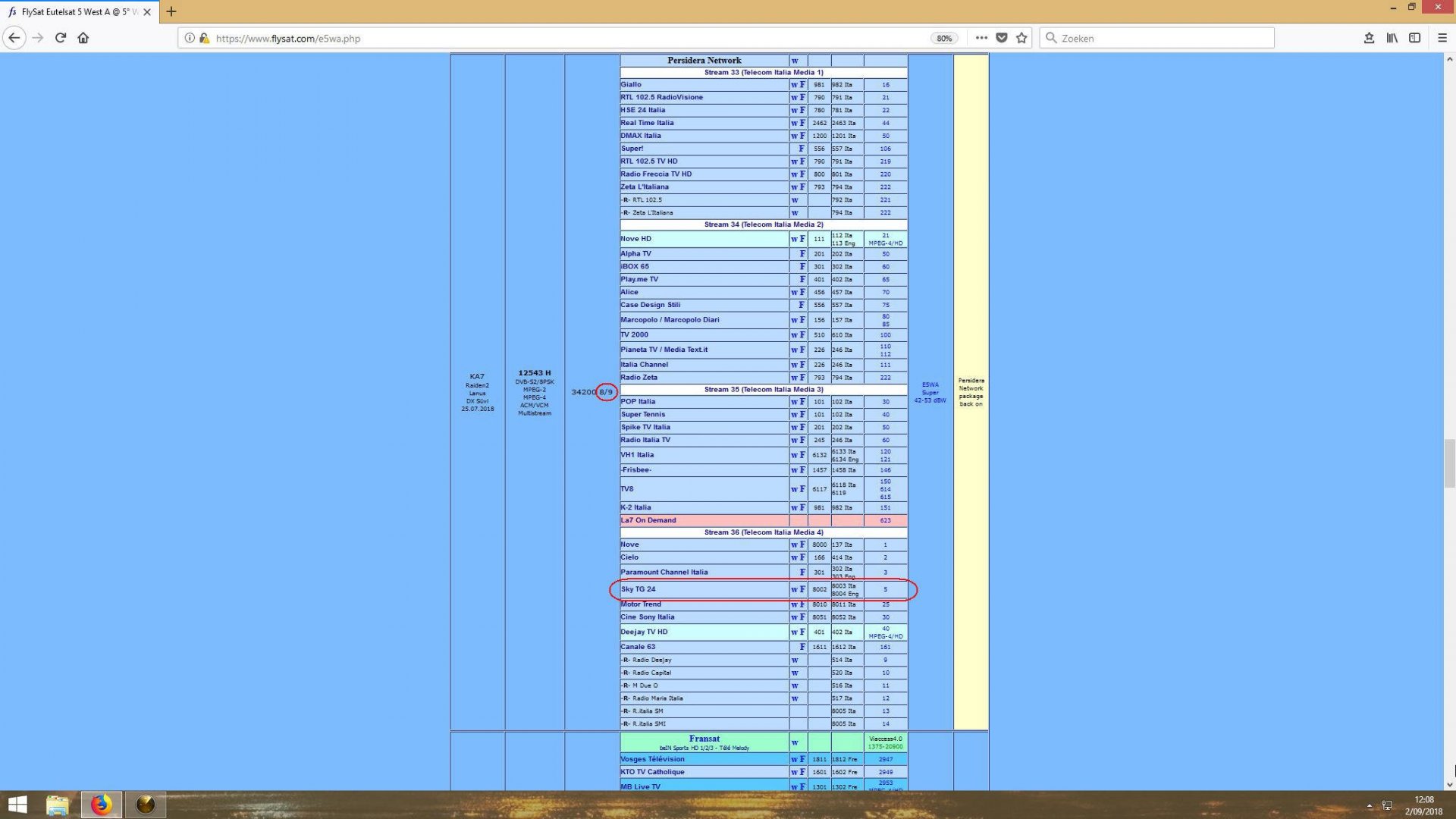This screenshot has height=819, width=1456.
Task: Reload the current FlySat page
Action: pyautogui.click(x=61, y=38)
